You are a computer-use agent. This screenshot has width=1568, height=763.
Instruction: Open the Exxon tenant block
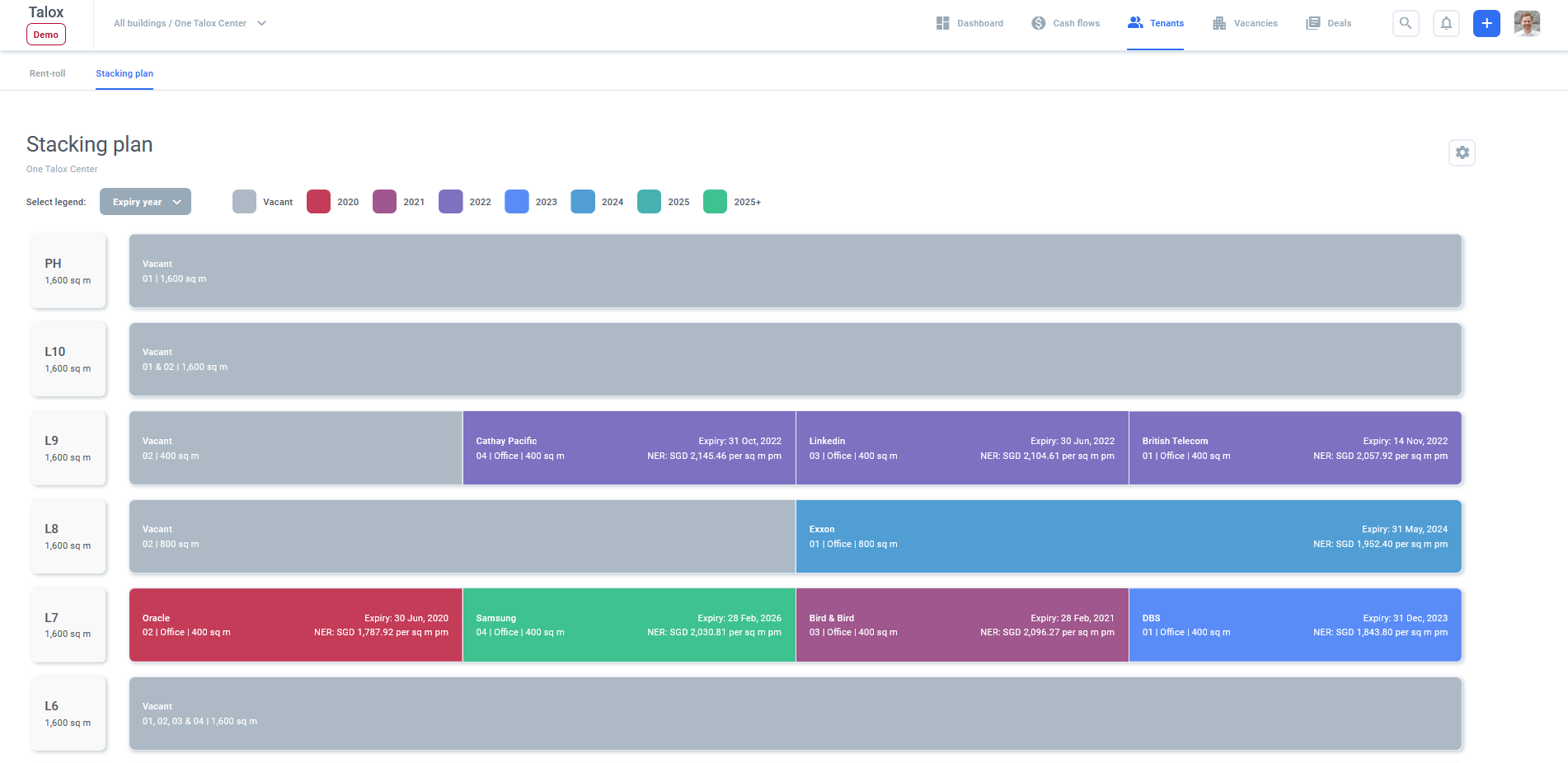[1129, 536]
